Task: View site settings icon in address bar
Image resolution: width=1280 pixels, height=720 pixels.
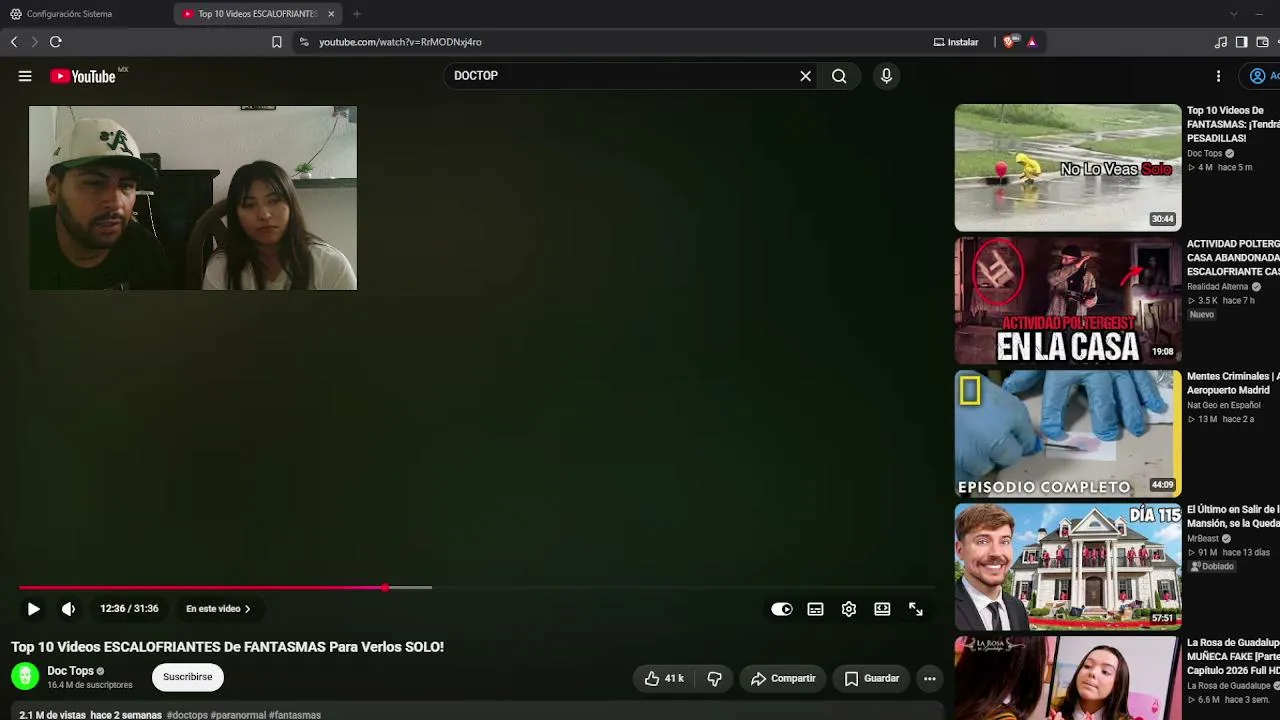Action: pyautogui.click(x=304, y=42)
